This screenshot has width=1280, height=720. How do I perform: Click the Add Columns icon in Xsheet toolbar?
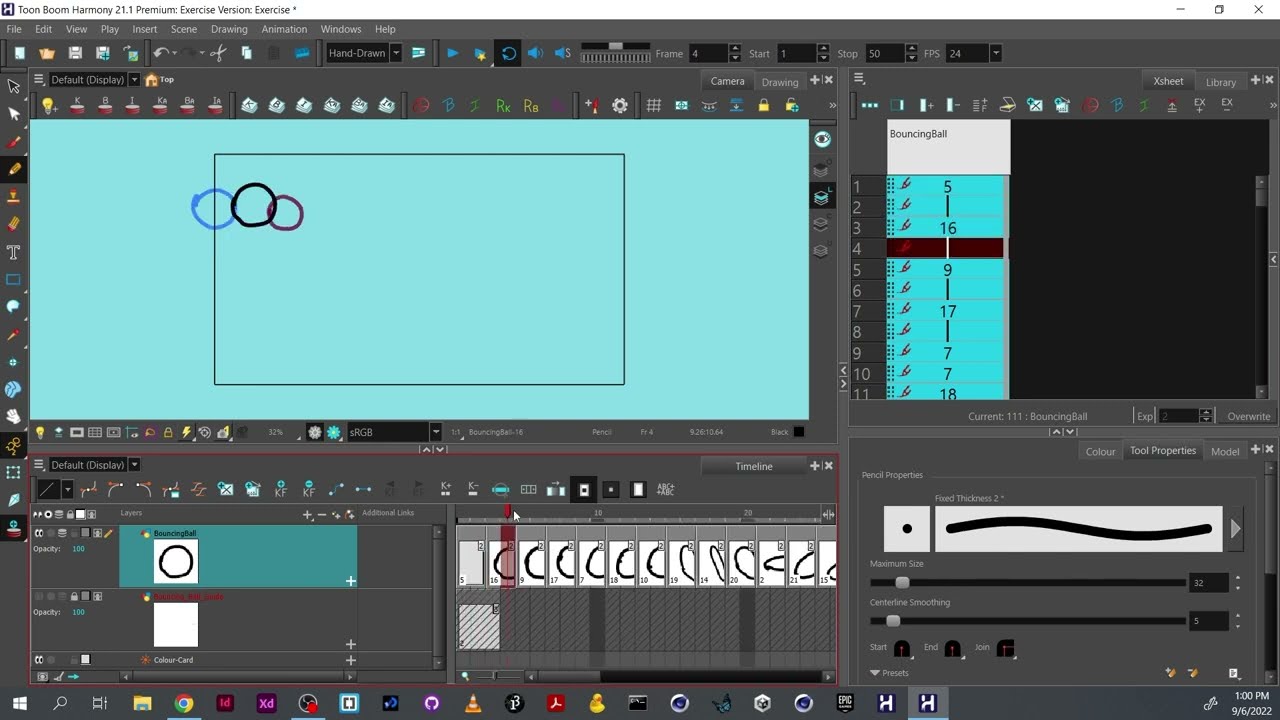click(925, 105)
